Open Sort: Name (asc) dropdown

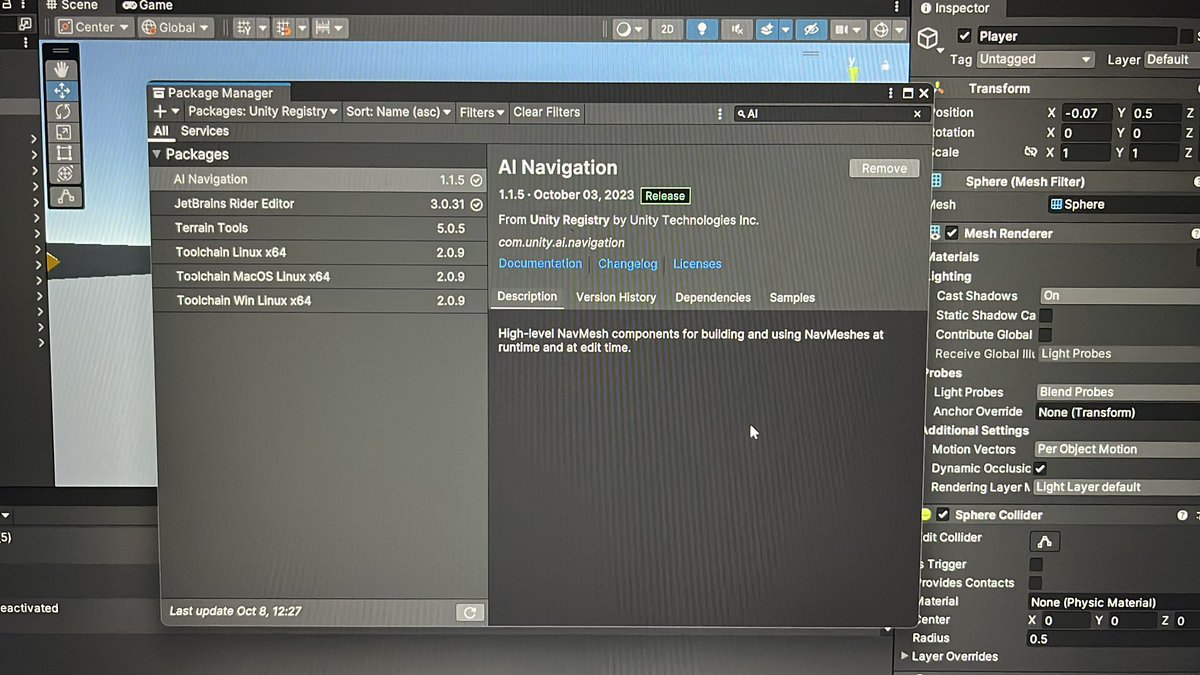399,112
